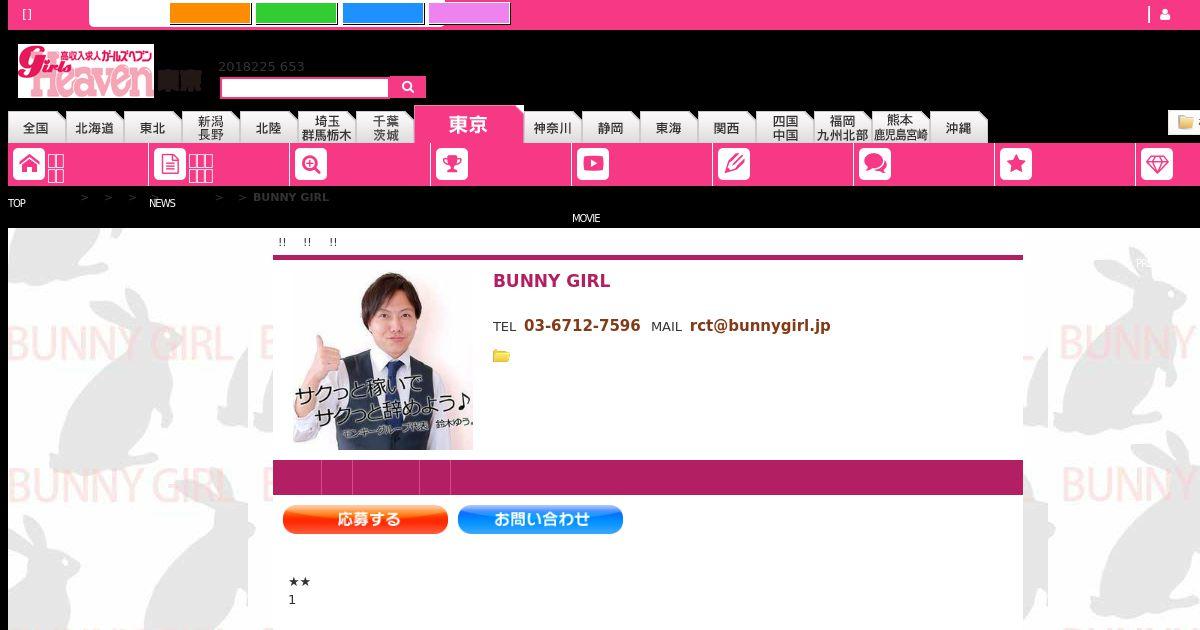Click the blue swatch in the top bar
Image resolution: width=1200 pixels, height=630 pixels.
click(x=383, y=14)
